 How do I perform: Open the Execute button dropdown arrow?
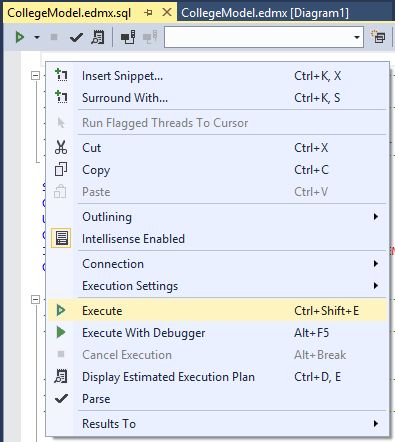(x=37, y=37)
